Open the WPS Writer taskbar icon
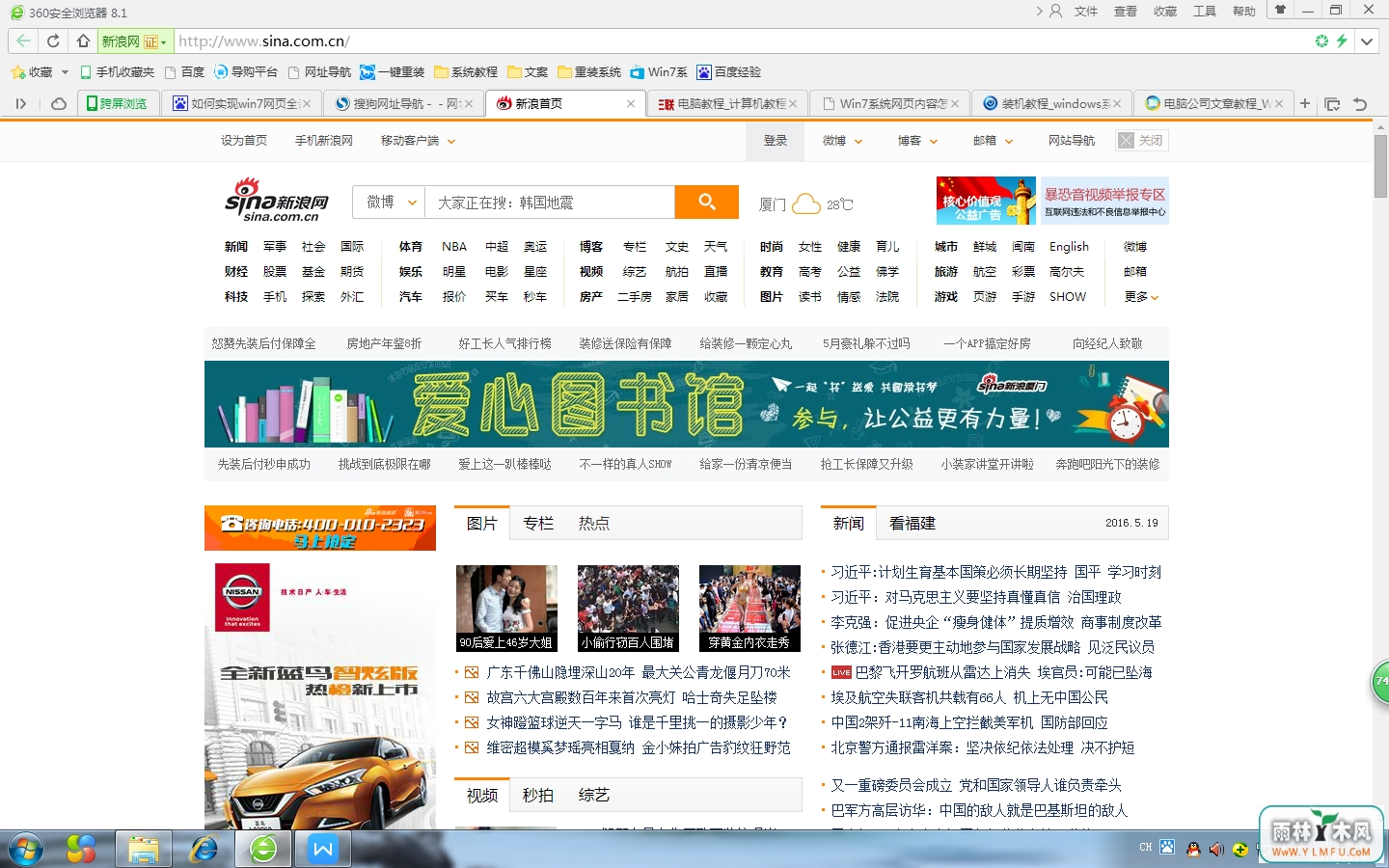1389x868 pixels. [323, 850]
